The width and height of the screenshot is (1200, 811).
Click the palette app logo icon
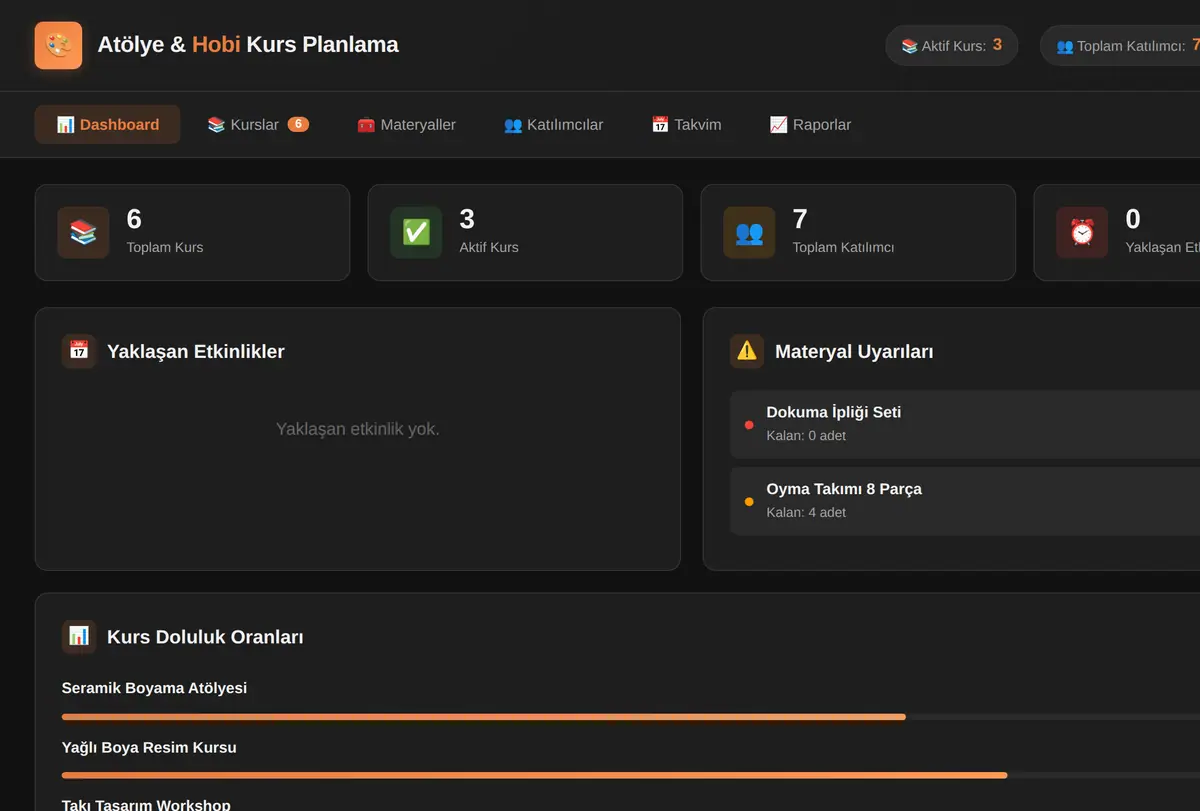(x=58, y=46)
